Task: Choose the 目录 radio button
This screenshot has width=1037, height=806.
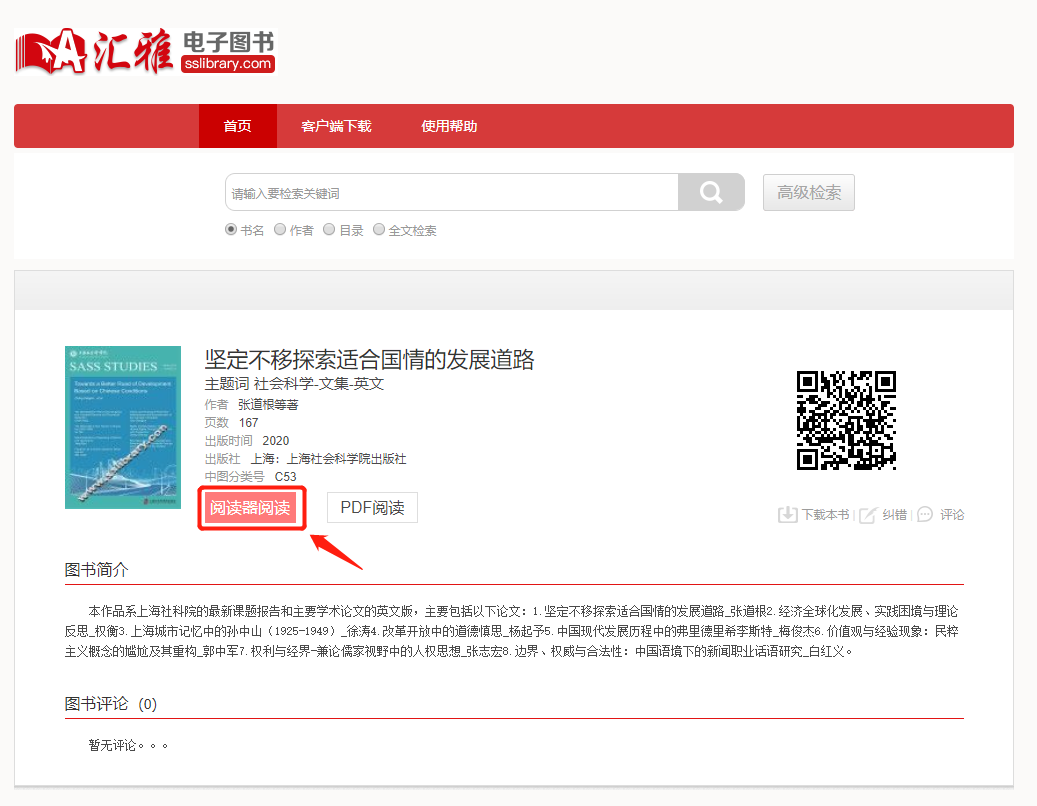Action: 329,230
